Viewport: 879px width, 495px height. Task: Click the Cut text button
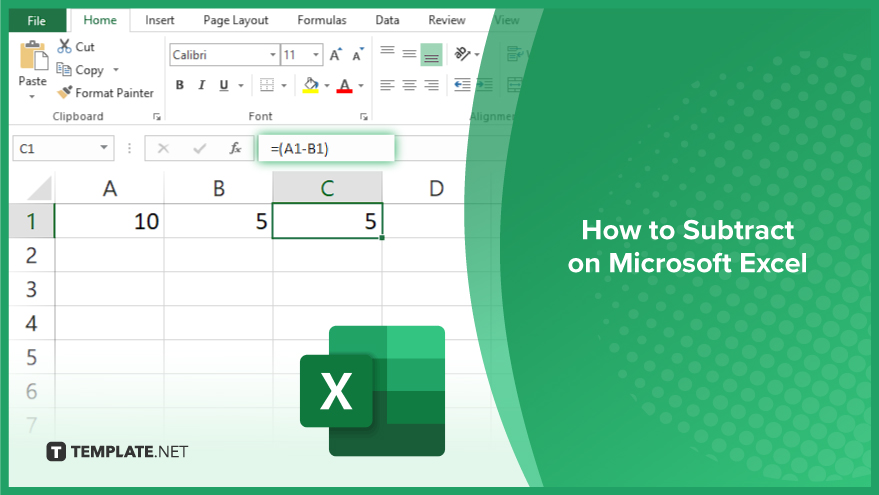[85, 47]
